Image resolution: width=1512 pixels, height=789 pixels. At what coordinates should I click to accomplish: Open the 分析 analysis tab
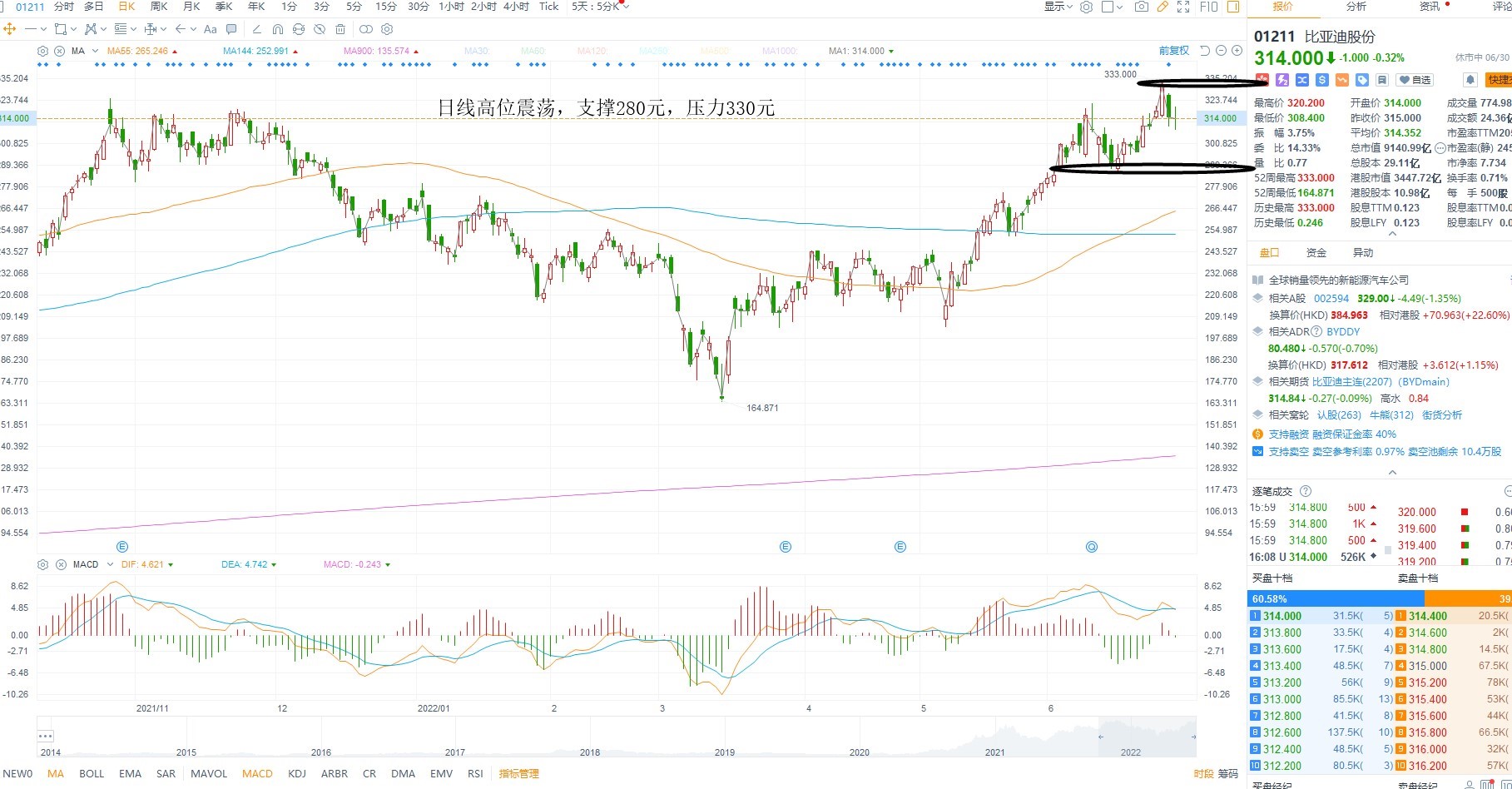tap(1356, 7)
